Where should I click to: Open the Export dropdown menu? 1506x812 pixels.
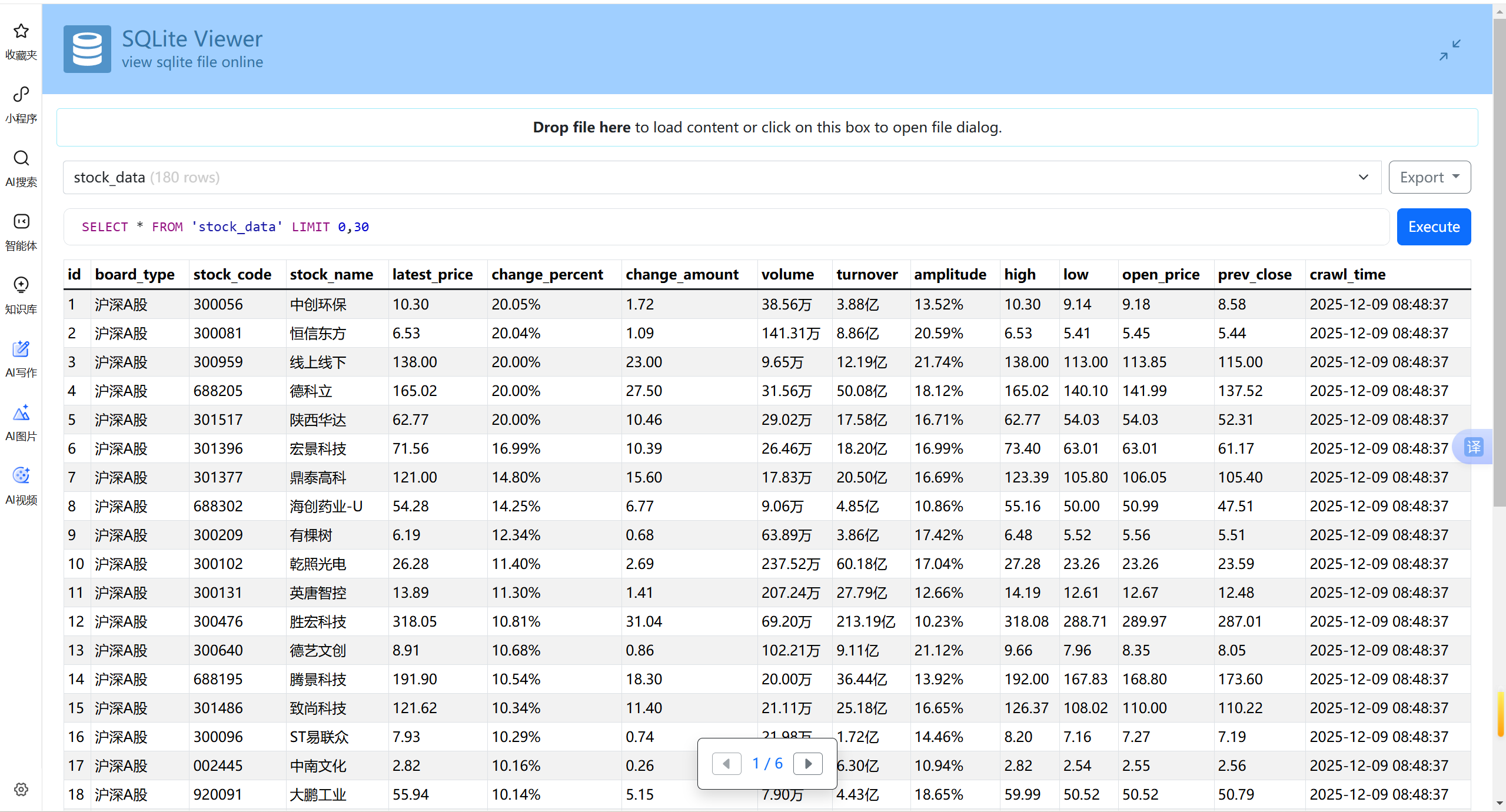pyautogui.click(x=1429, y=177)
